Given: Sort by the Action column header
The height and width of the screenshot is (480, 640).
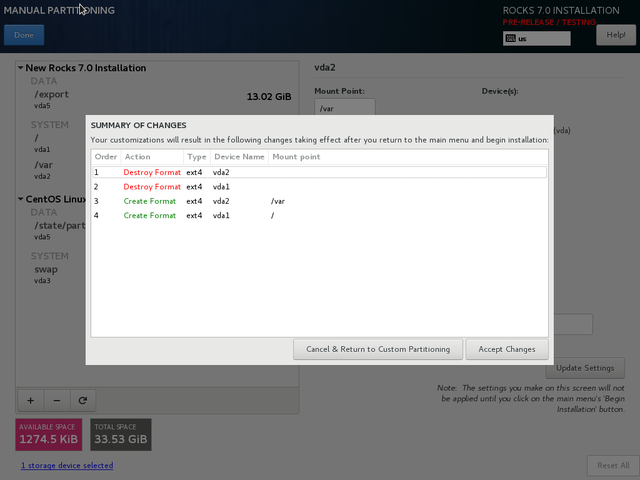Looking at the screenshot, I should pyautogui.click(x=151, y=157).
